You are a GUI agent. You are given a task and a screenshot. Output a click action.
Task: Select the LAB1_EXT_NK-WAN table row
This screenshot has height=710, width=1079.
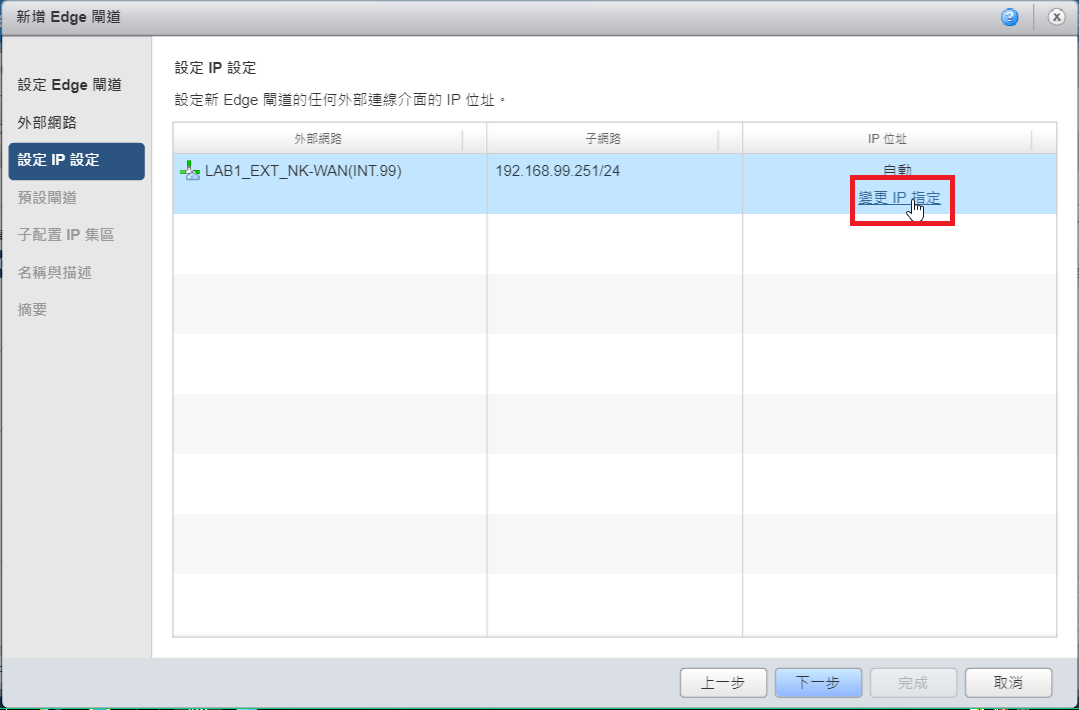pyautogui.click(x=400, y=170)
